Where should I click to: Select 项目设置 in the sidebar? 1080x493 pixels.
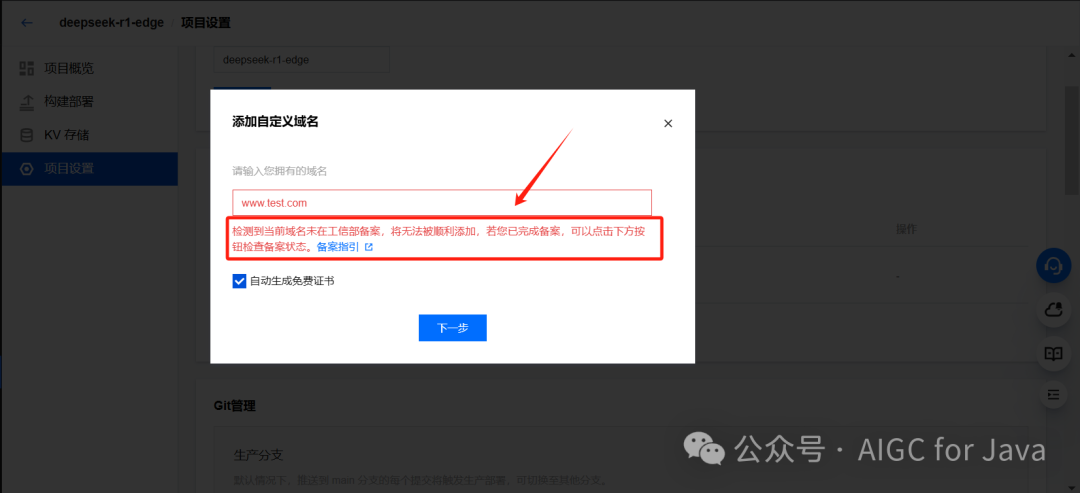coord(89,169)
